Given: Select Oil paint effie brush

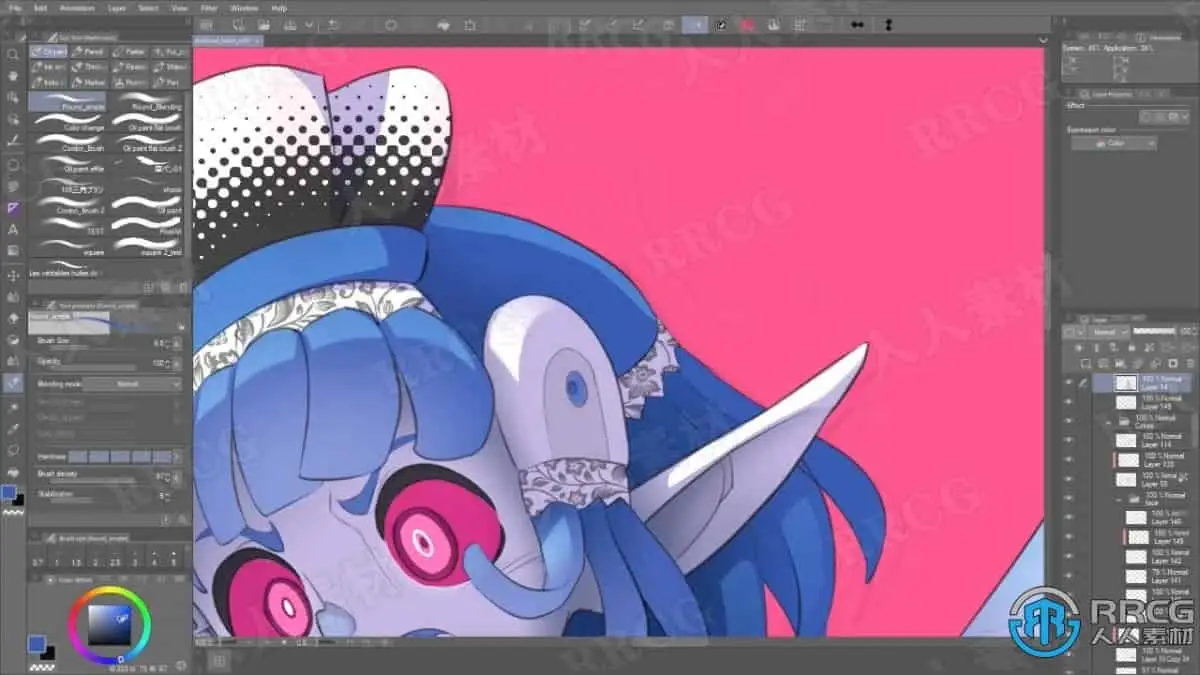Looking at the screenshot, I should pyautogui.click(x=67, y=162).
